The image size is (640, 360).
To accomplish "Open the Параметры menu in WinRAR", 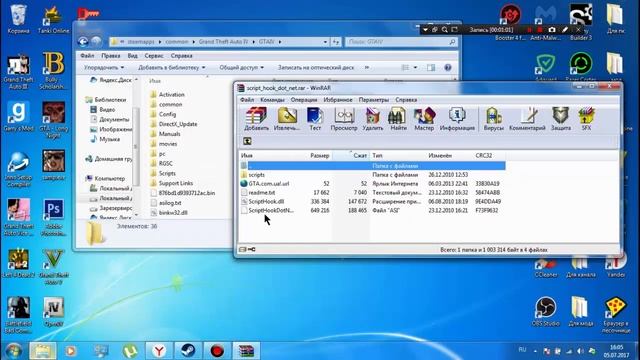I will [x=373, y=100].
